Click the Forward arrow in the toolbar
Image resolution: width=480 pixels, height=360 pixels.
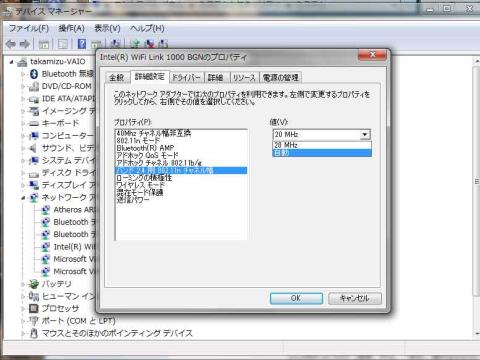(25, 44)
